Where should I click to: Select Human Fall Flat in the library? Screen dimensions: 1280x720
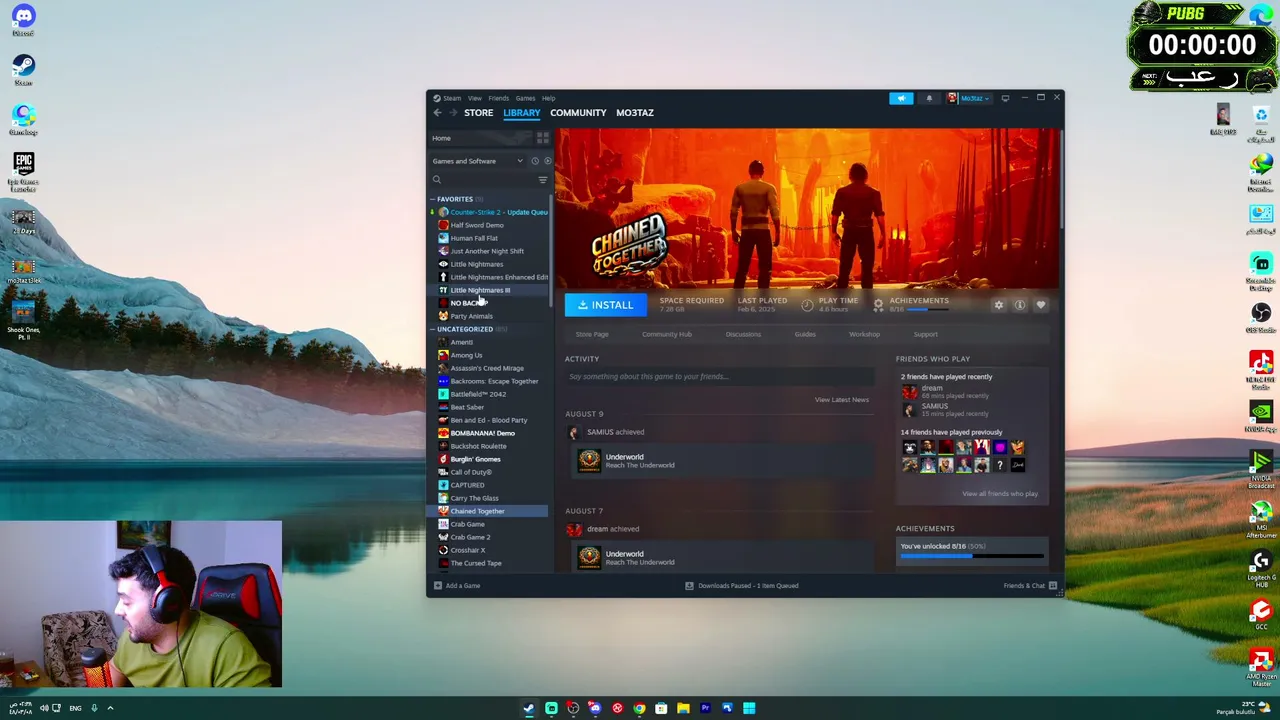click(x=493, y=238)
